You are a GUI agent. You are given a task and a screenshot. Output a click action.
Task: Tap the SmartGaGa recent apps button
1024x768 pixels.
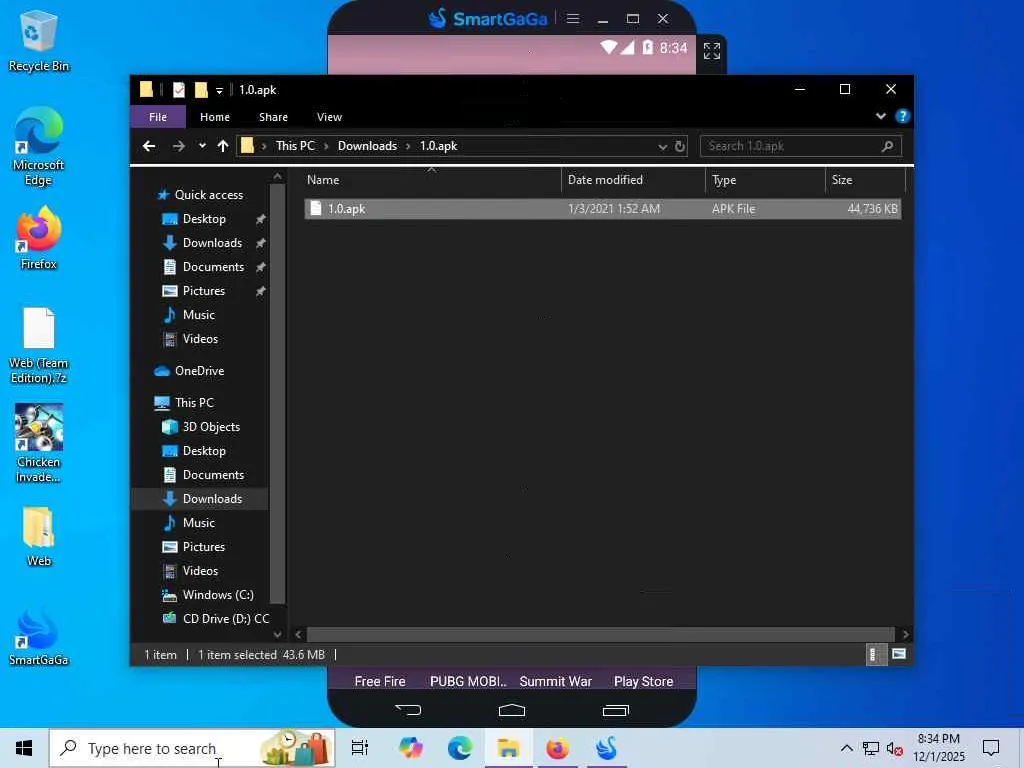point(615,710)
